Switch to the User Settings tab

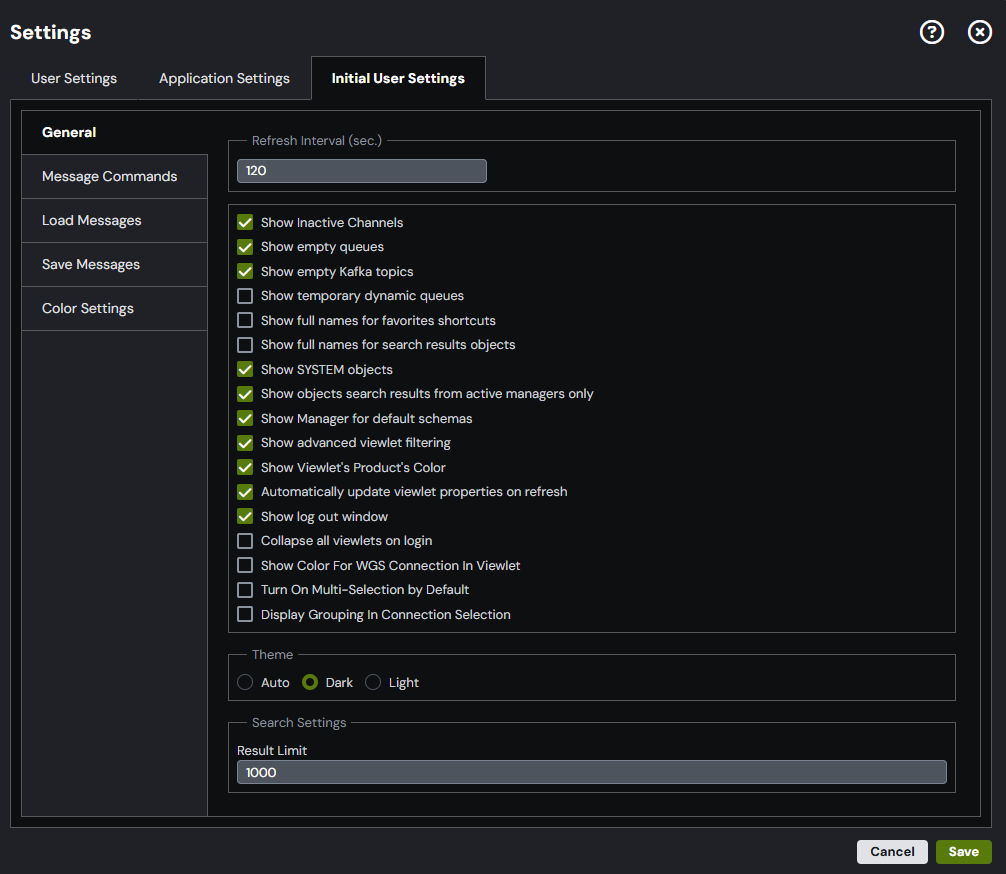coord(74,78)
